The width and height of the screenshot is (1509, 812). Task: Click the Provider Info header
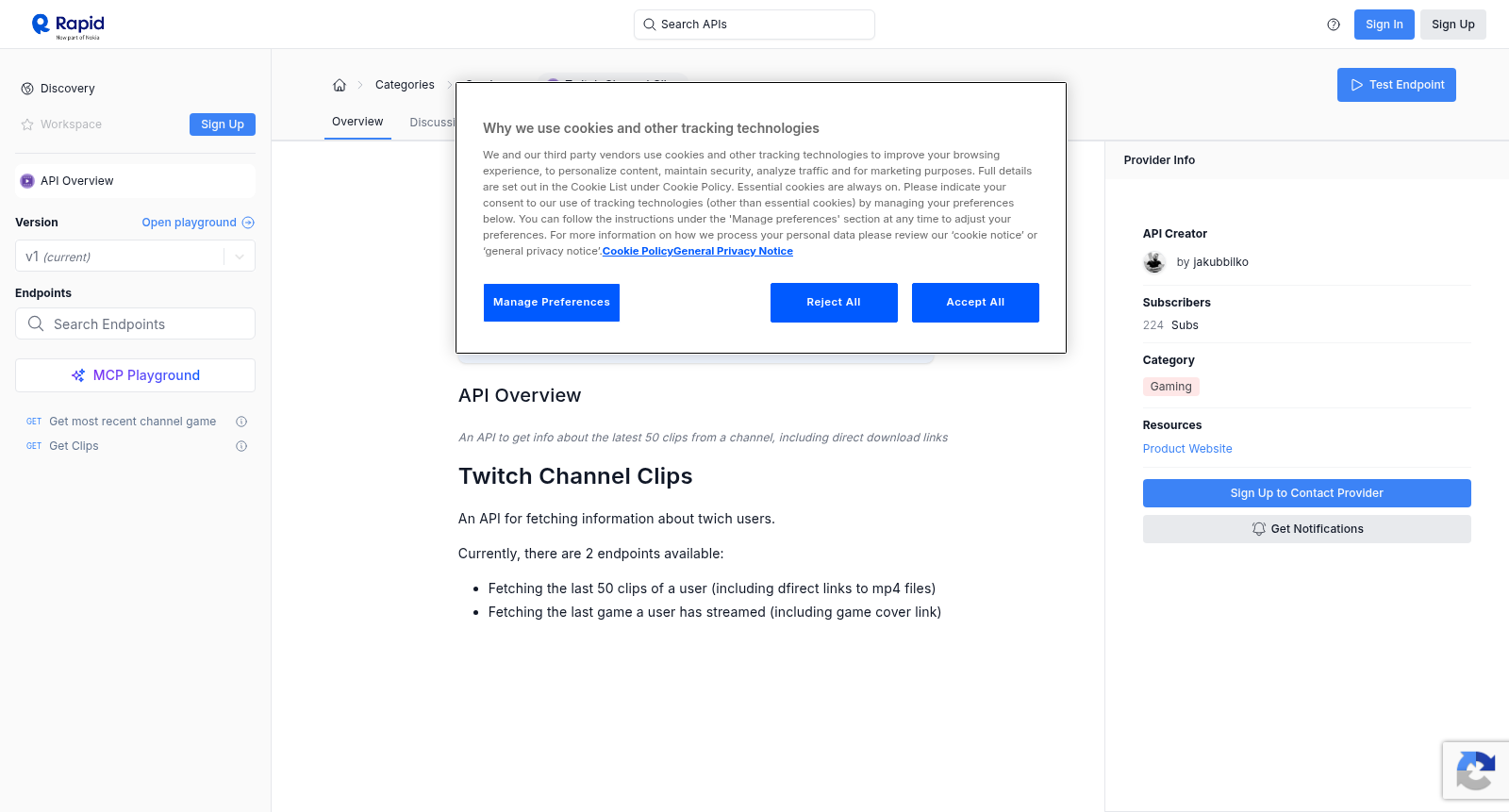click(1159, 160)
